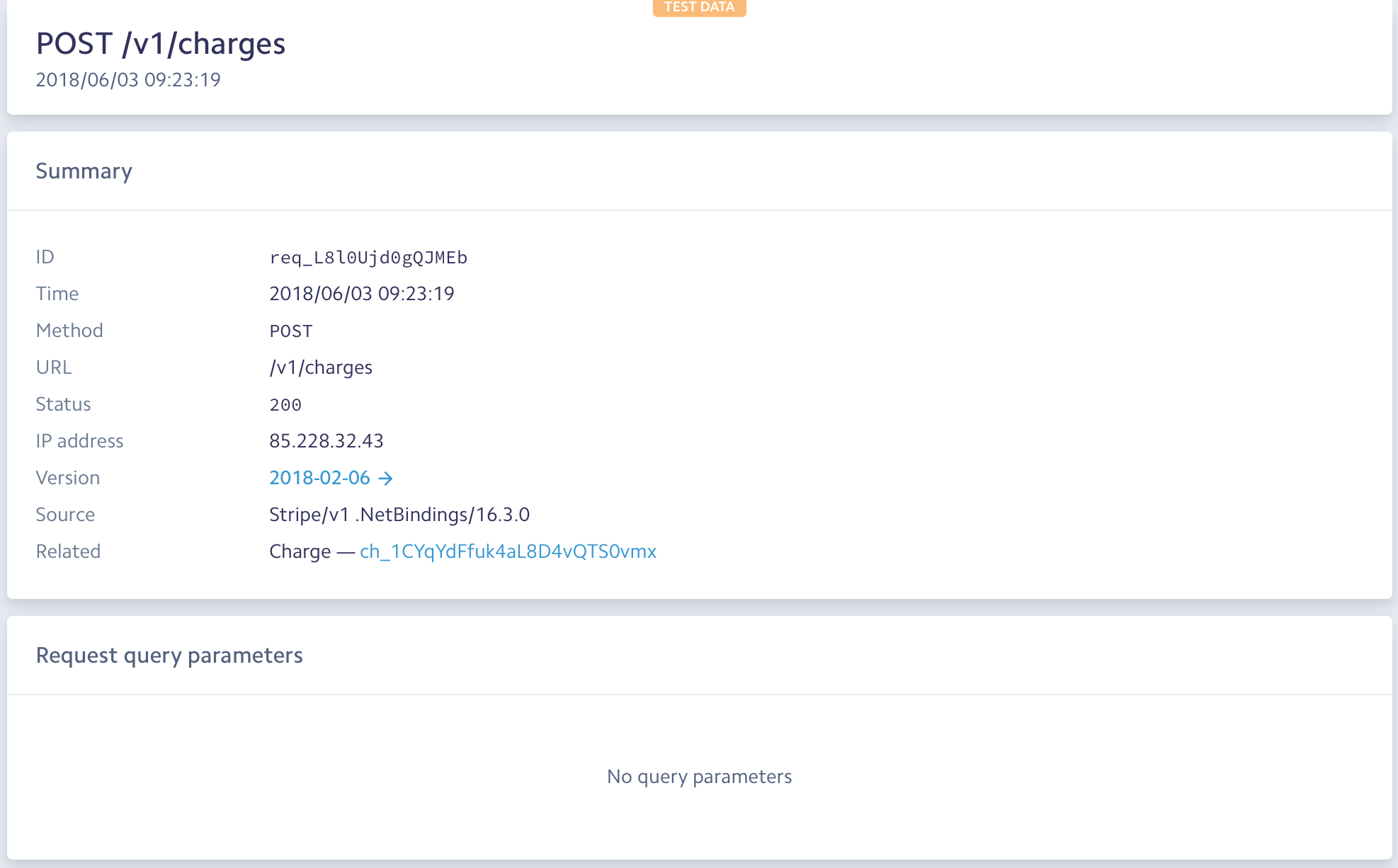Select the Status value 200

285,404
